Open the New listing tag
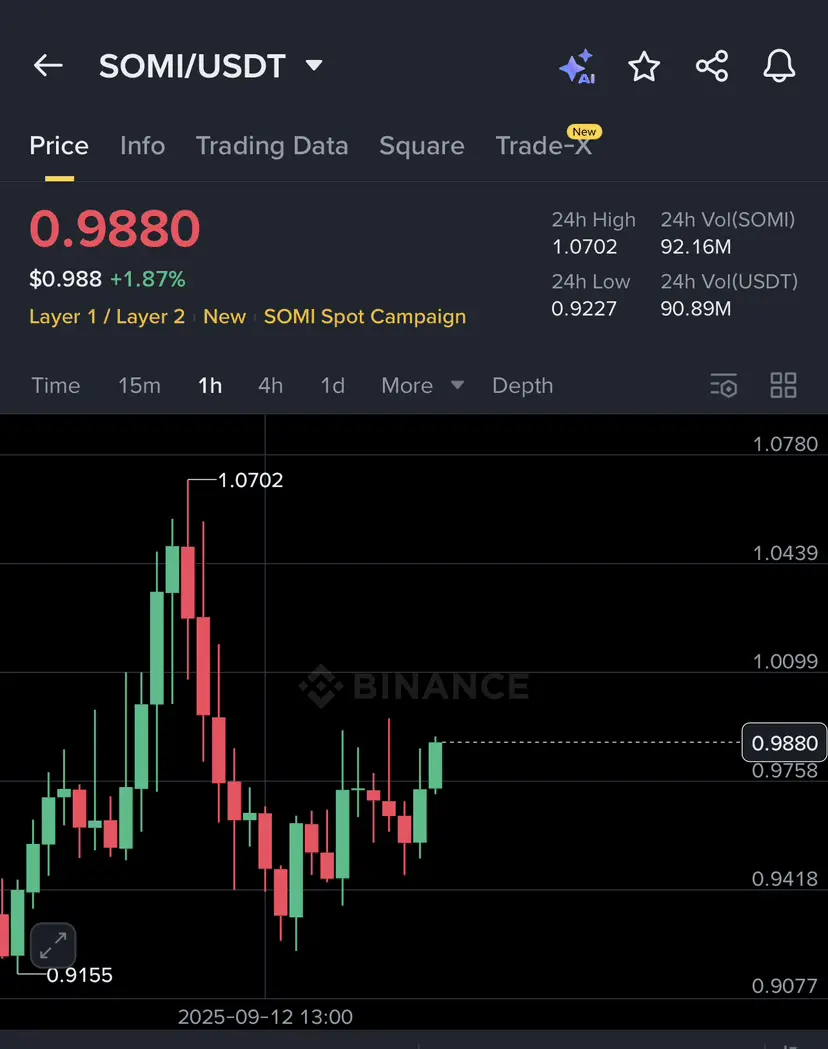 pyautogui.click(x=224, y=316)
